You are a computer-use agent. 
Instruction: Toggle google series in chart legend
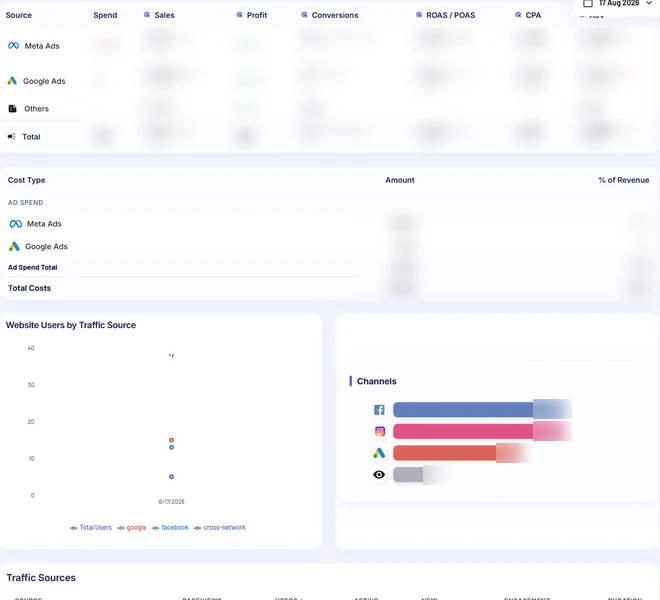click(x=132, y=528)
